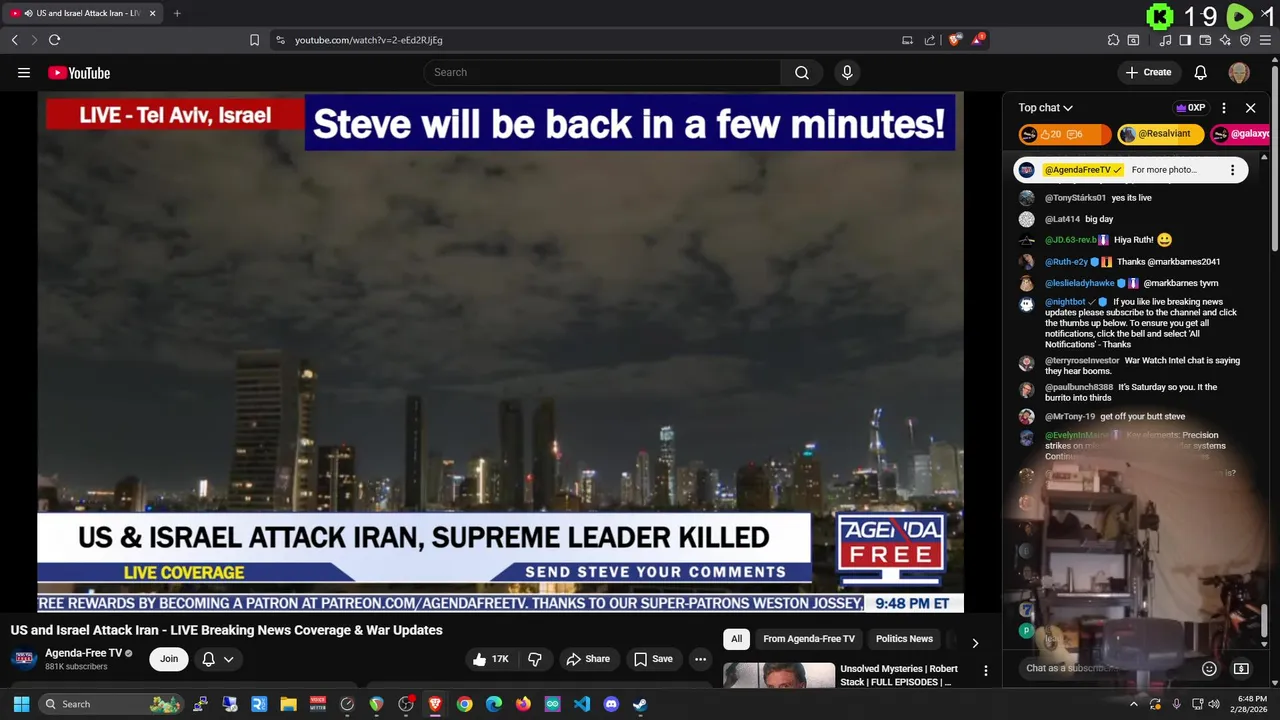The width and height of the screenshot is (1280, 720).
Task: Open more actions ellipsis under video
Action: pyautogui.click(x=700, y=659)
